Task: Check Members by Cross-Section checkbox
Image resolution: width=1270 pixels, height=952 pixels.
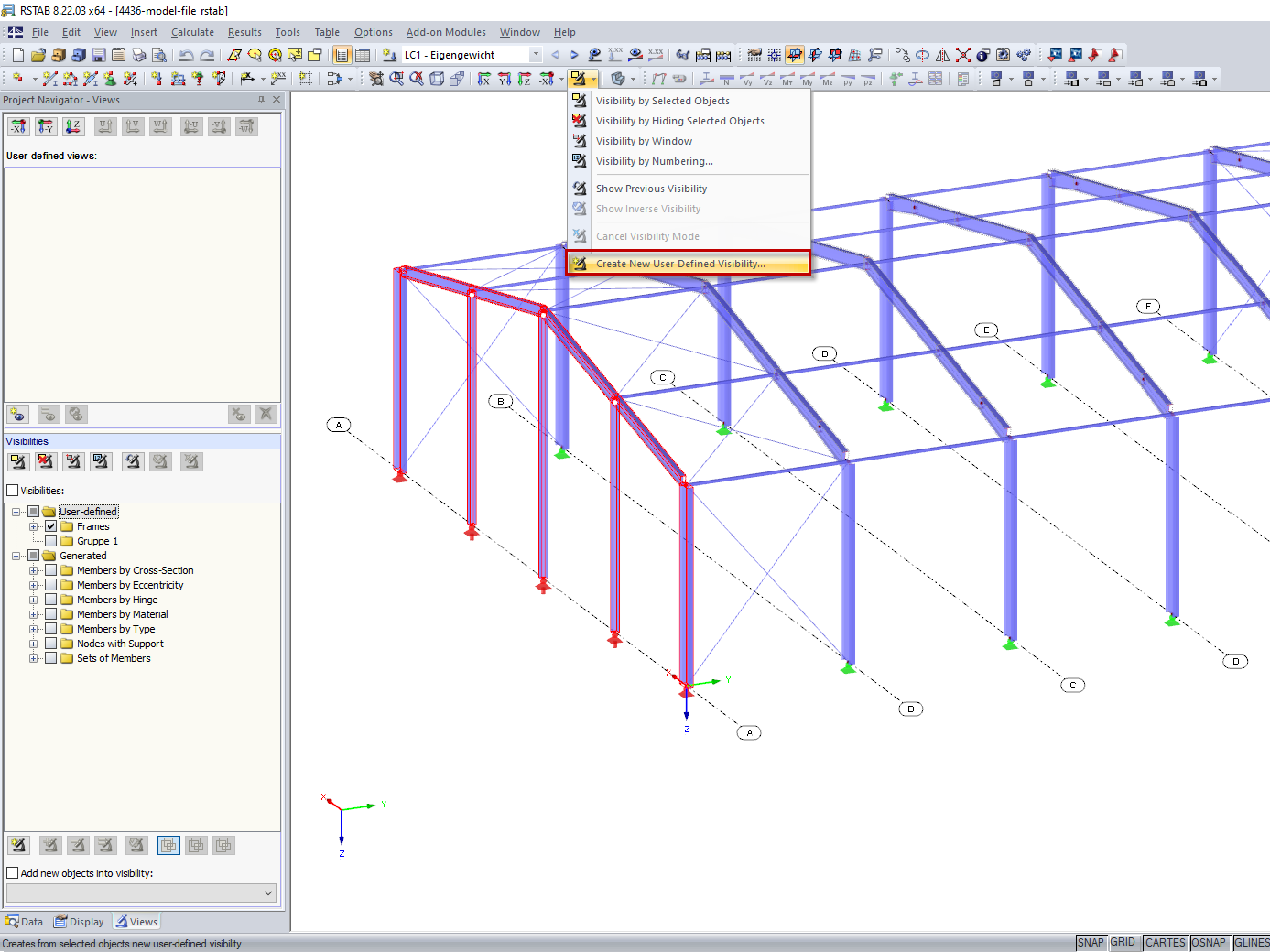Action: pos(51,570)
